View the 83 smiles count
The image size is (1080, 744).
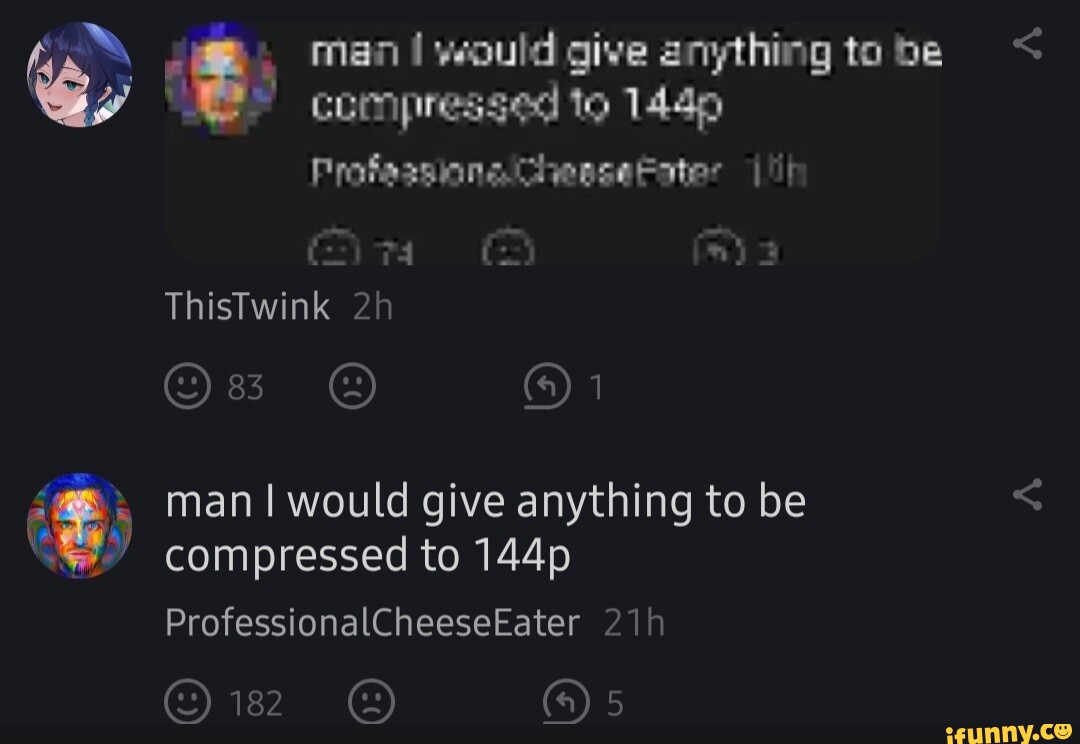(245, 387)
